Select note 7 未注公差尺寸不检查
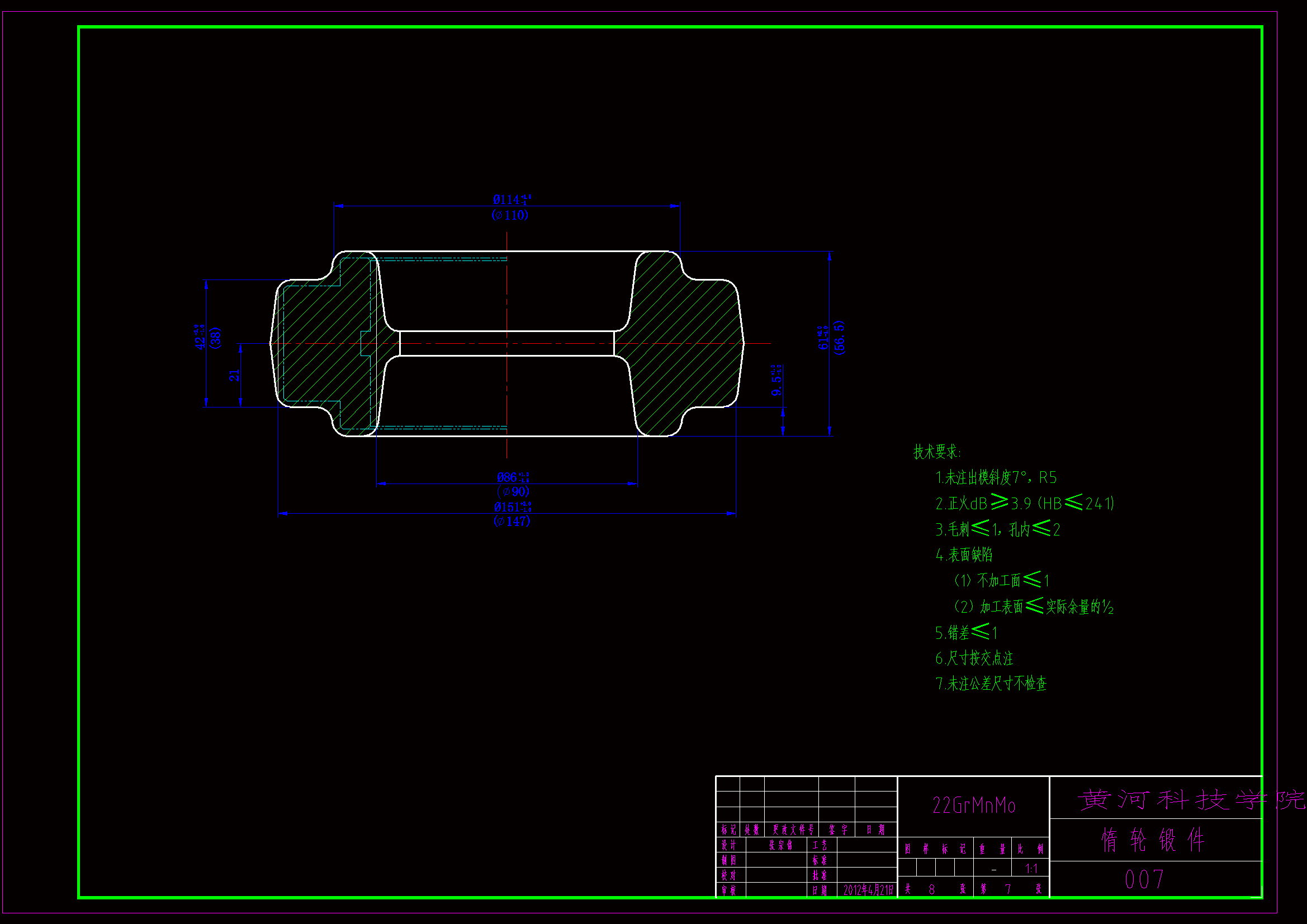The width and height of the screenshot is (1307, 924). [991, 684]
